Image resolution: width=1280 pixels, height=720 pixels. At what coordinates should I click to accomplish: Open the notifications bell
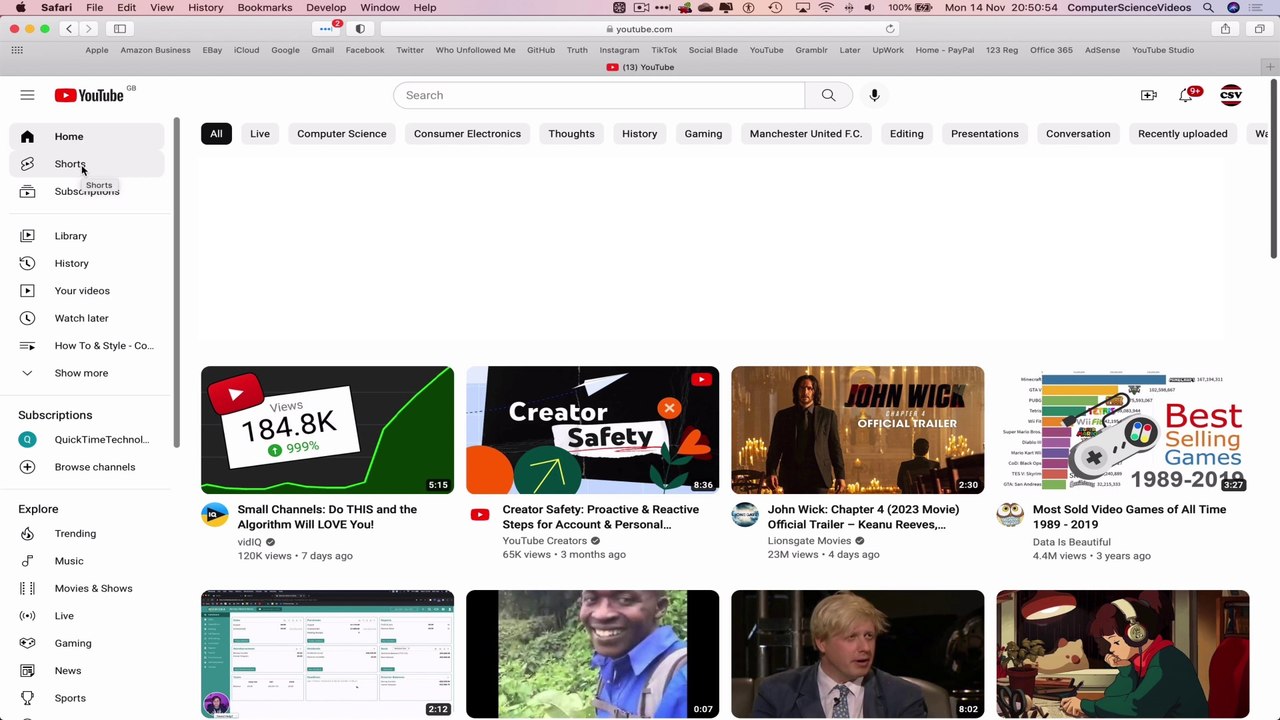coord(1186,95)
